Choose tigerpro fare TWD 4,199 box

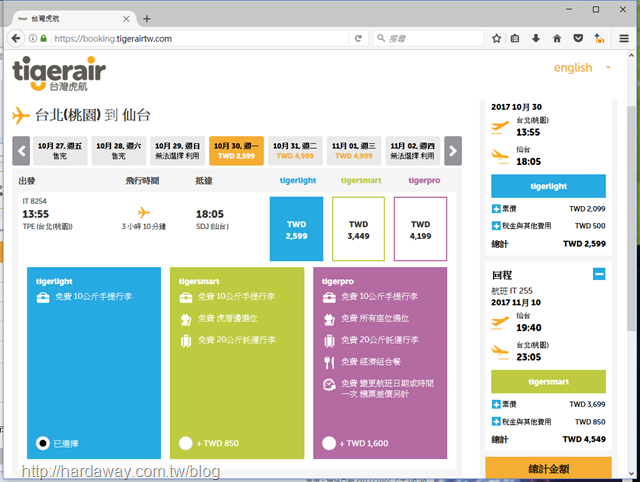pyautogui.click(x=420, y=229)
